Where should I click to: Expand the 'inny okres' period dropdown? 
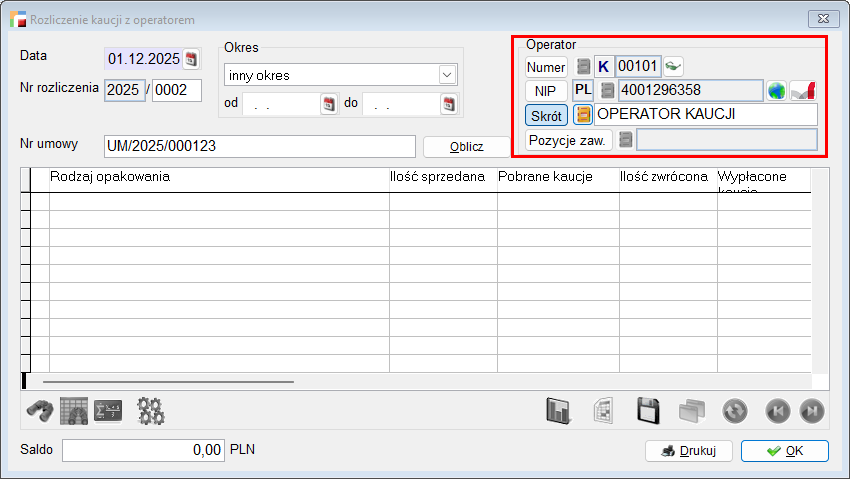coord(445,75)
